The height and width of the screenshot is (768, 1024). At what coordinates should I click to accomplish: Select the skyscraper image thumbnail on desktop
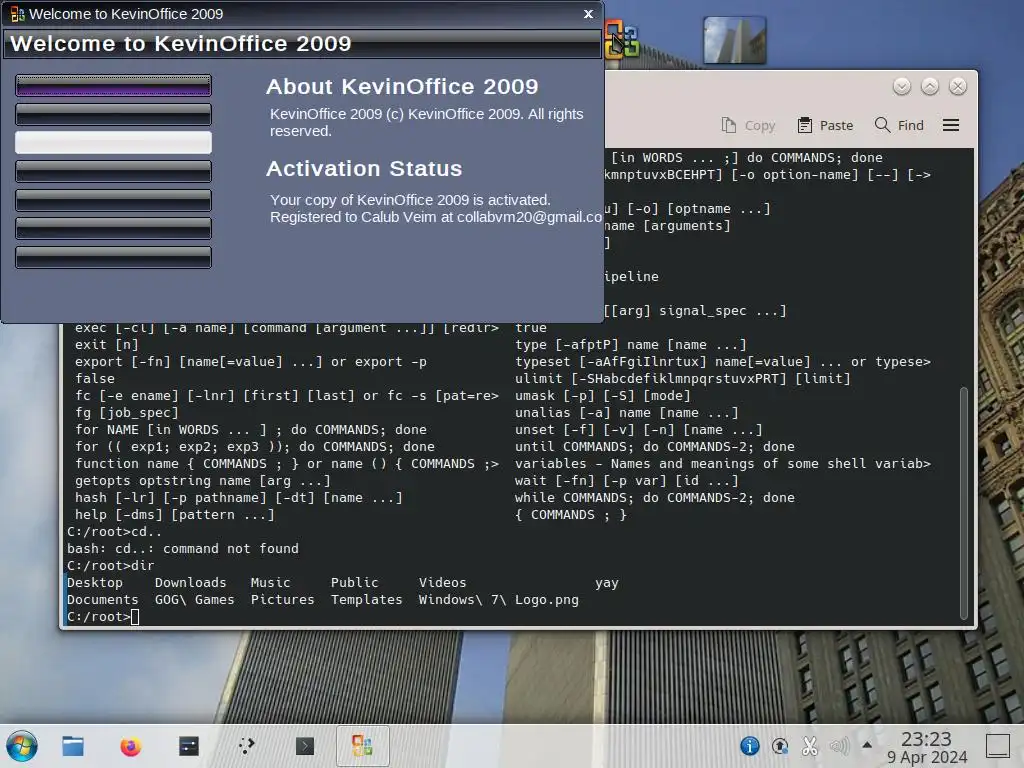735,40
